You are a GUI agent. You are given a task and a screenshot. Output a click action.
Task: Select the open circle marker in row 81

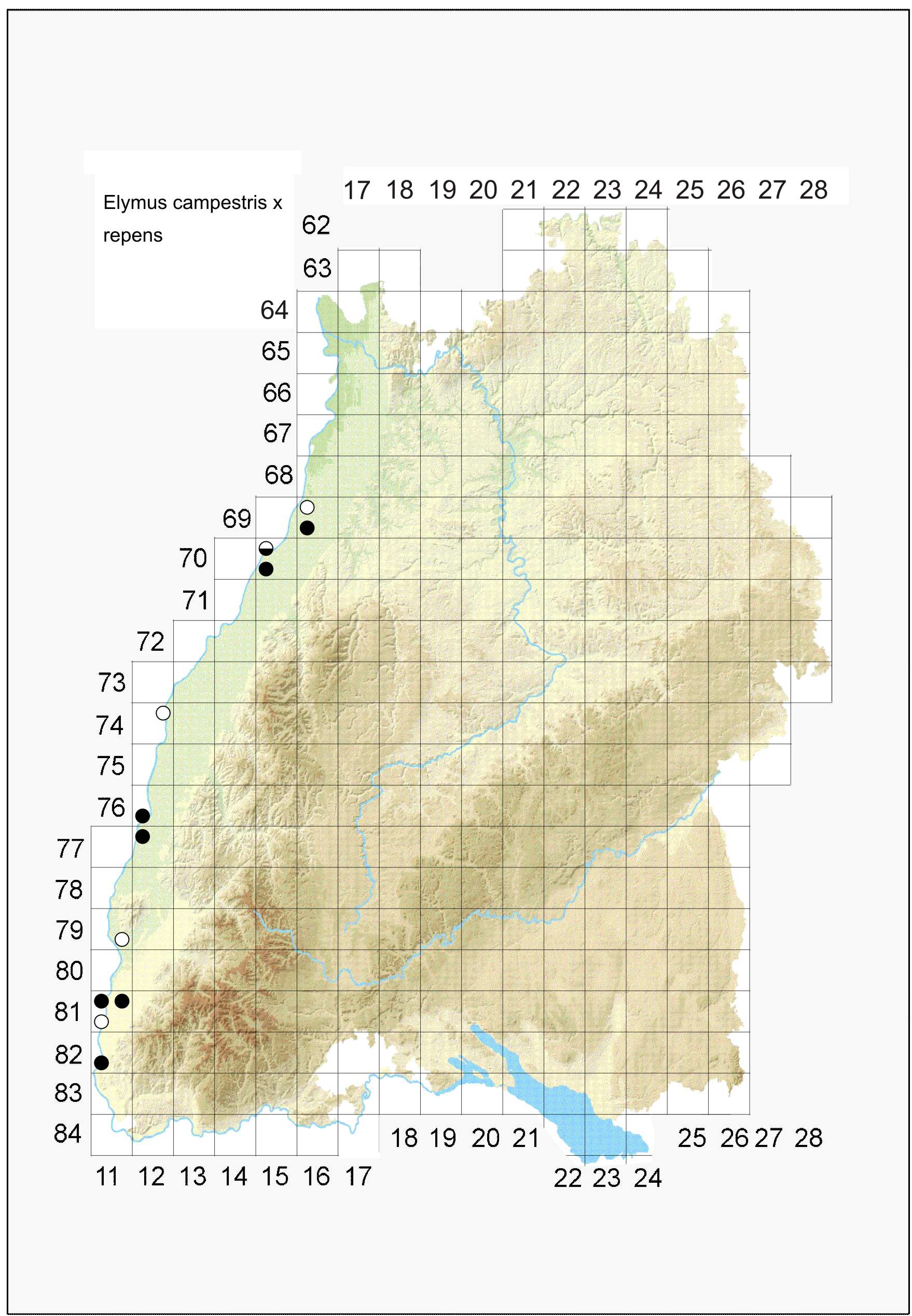point(101,1021)
